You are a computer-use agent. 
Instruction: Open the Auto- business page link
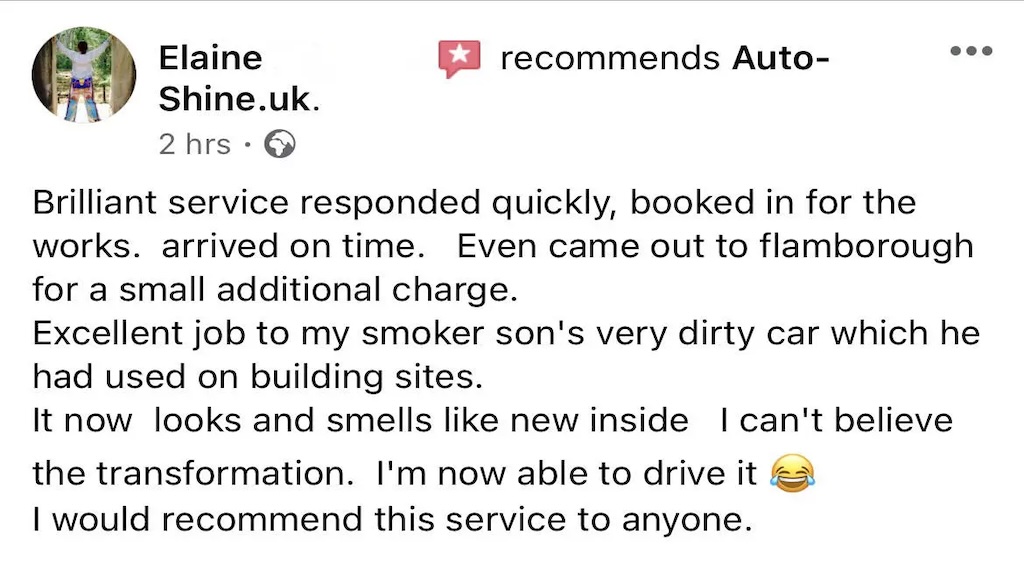click(x=781, y=57)
